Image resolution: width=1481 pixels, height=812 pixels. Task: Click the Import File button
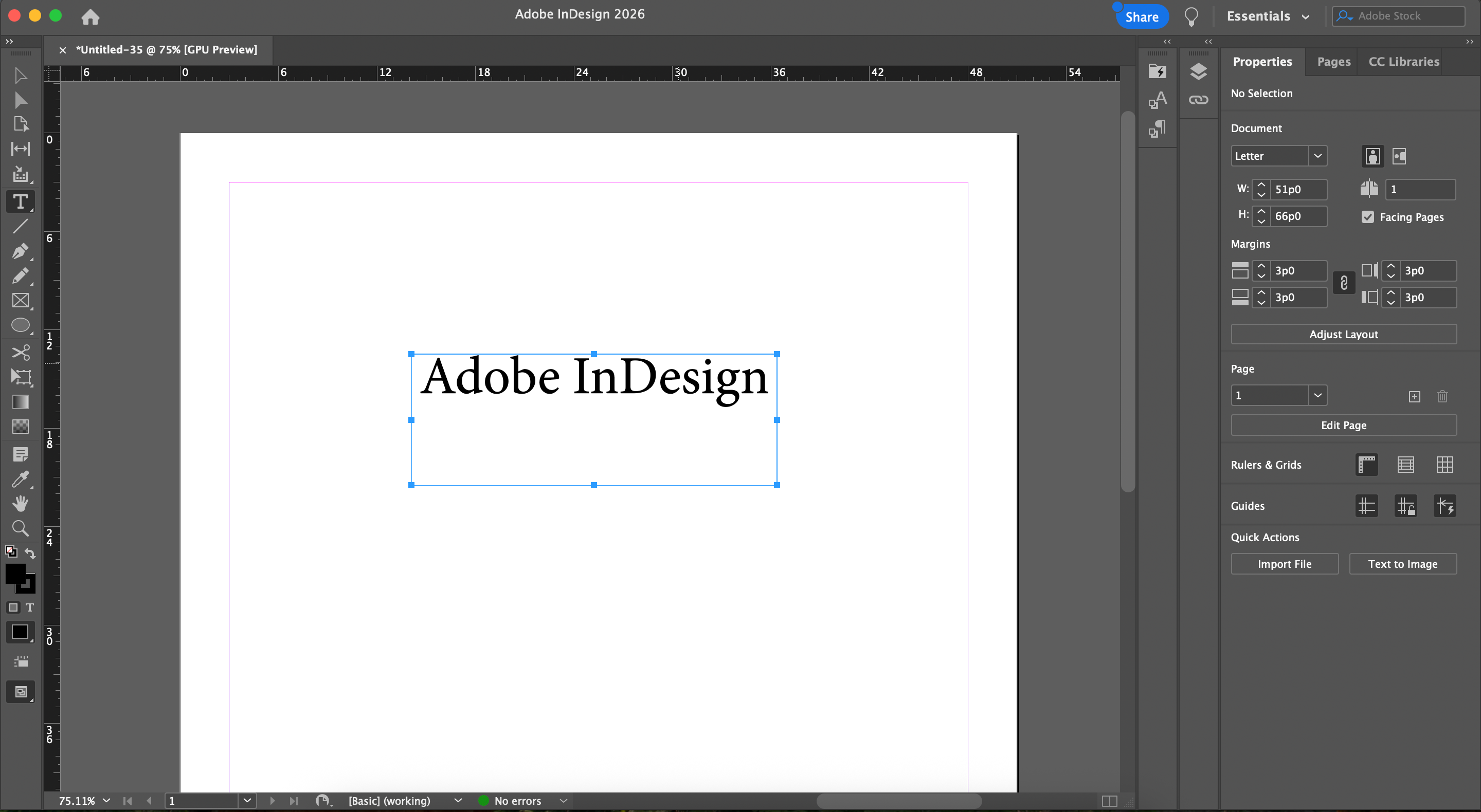click(x=1284, y=564)
